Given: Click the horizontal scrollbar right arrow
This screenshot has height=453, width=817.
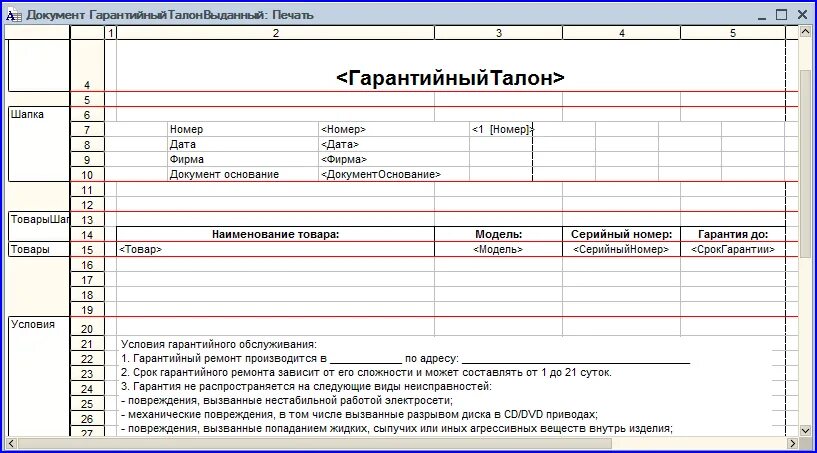Looking at the screenshot, I should (793, 444).
